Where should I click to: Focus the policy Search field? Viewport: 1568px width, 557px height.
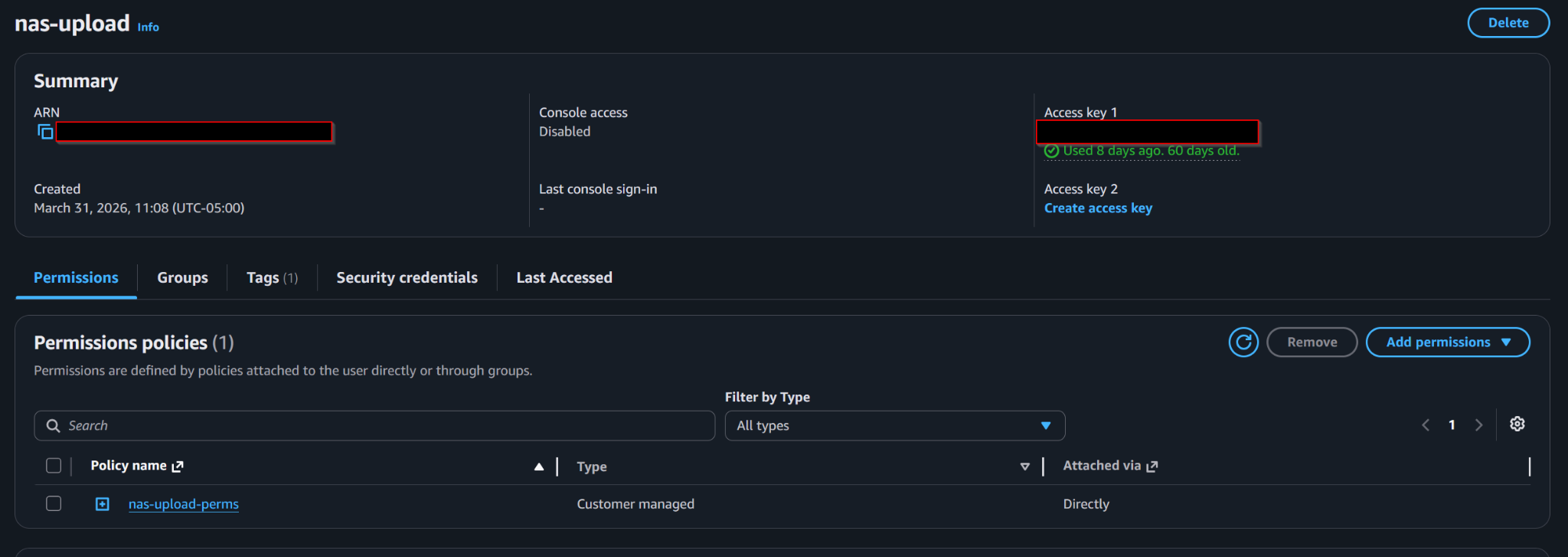click(374, 426)
